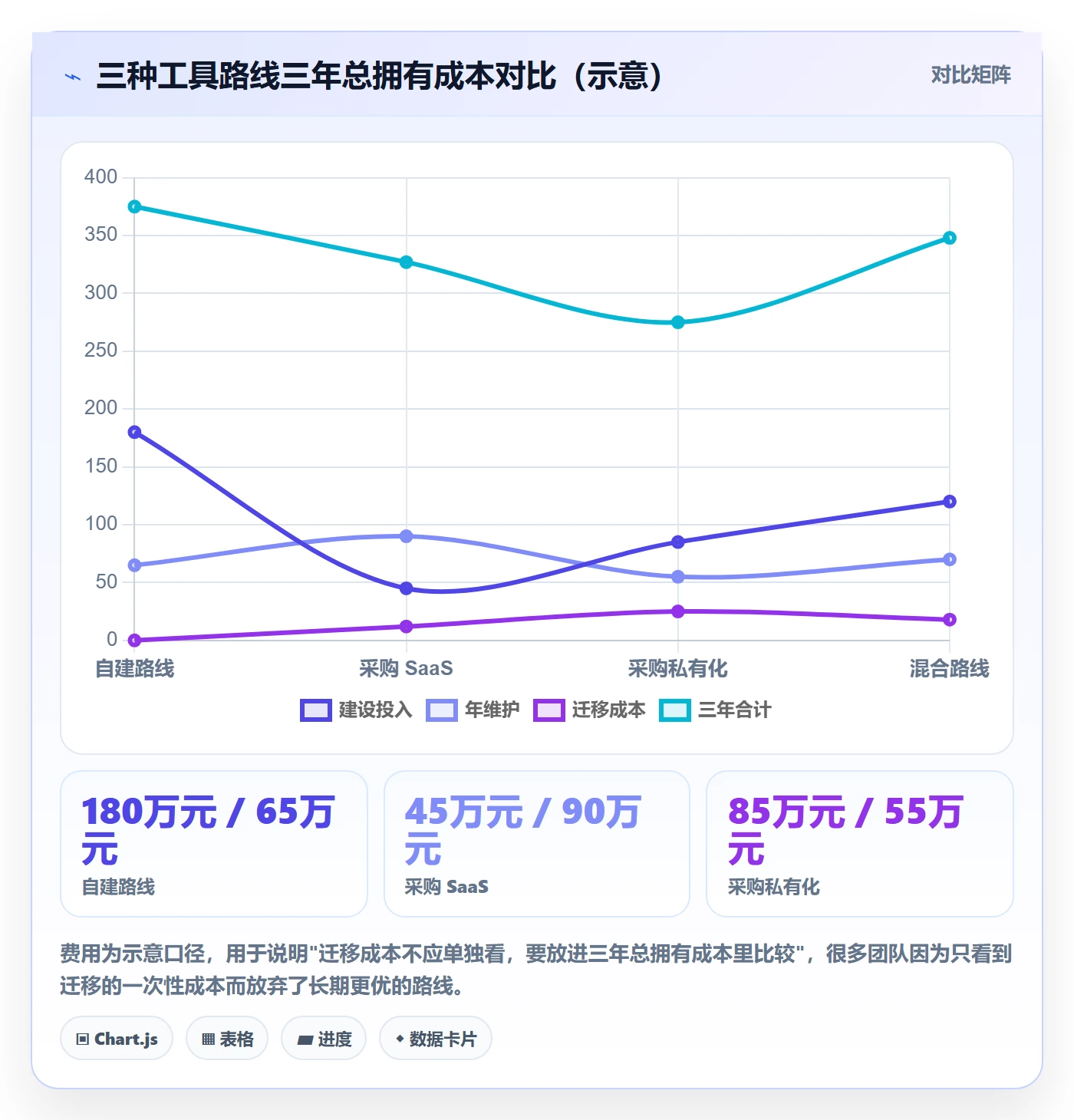Screen dimensions: 1074x1120
Task: Click the 建设投入 point at 采购 SaaS
Action: tap(407, 589)
